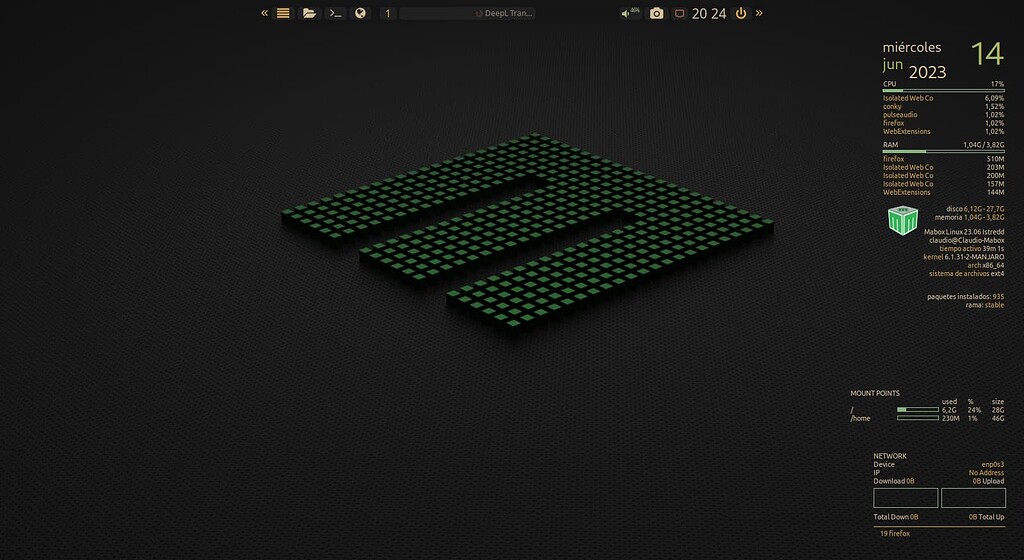Click the CPU usage bar
Screen dimensions: 1024x560
tap(943, 91)
